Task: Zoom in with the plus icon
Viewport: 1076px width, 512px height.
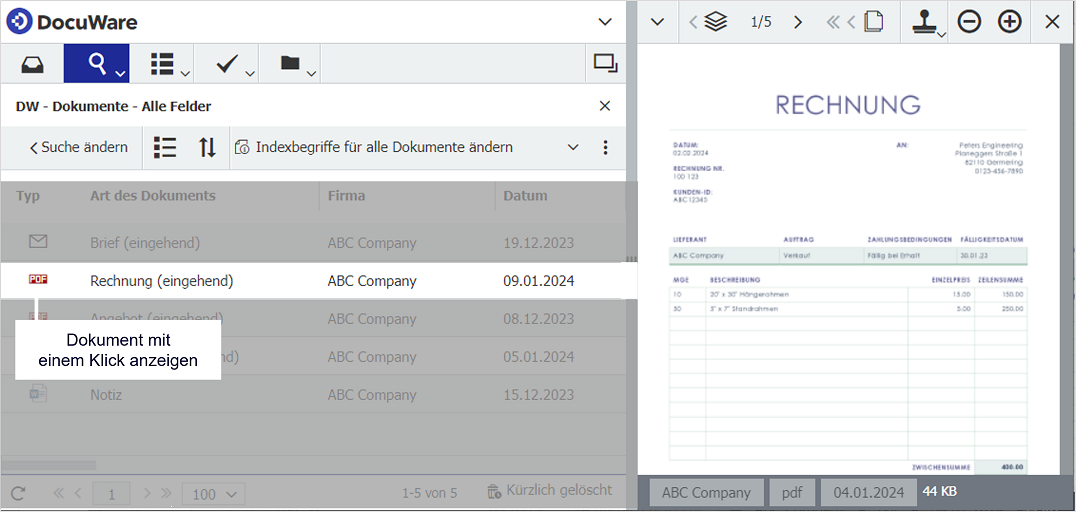Action: [1010, 21]
